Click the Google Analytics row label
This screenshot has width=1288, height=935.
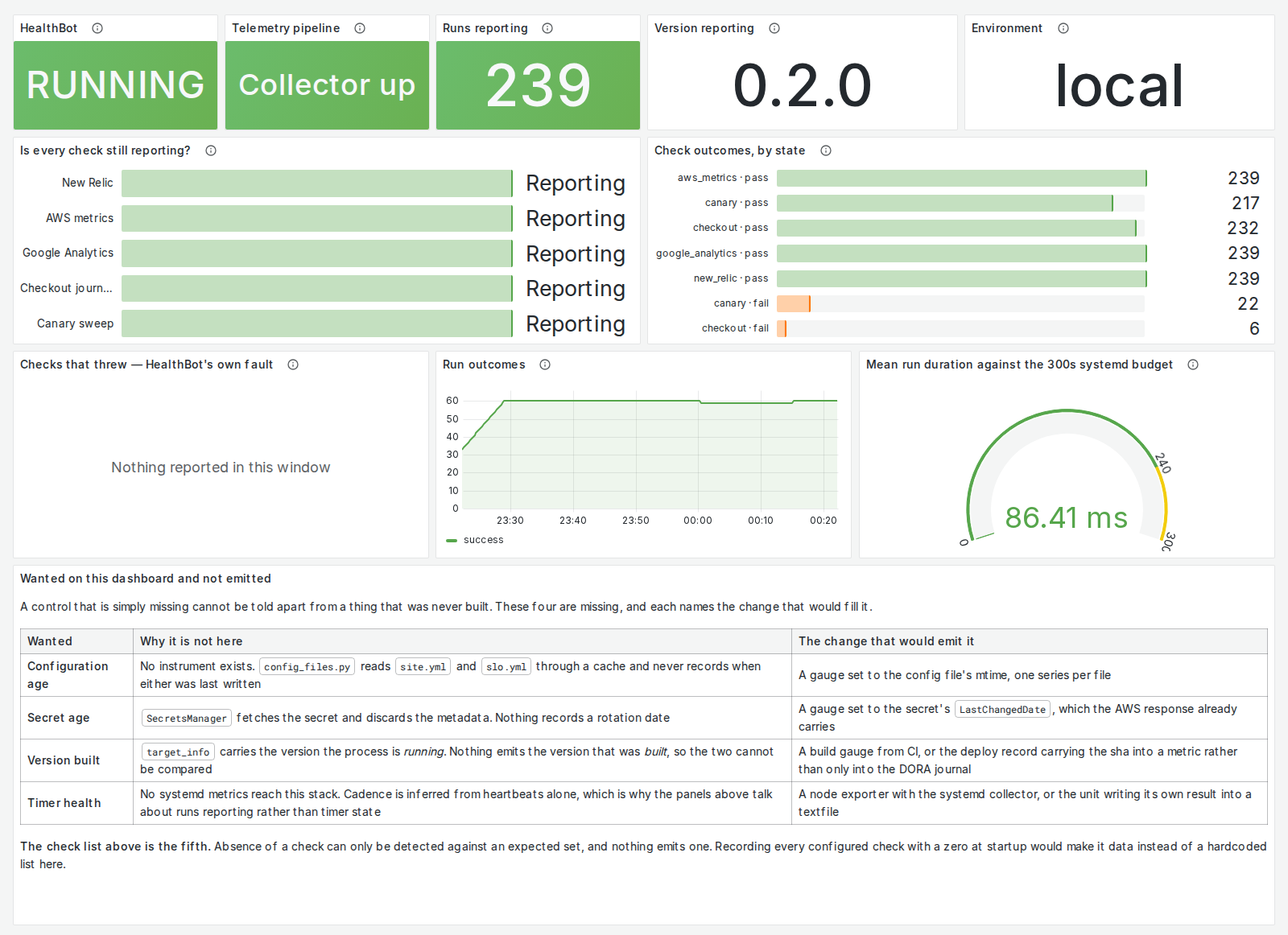click(68, 253)
